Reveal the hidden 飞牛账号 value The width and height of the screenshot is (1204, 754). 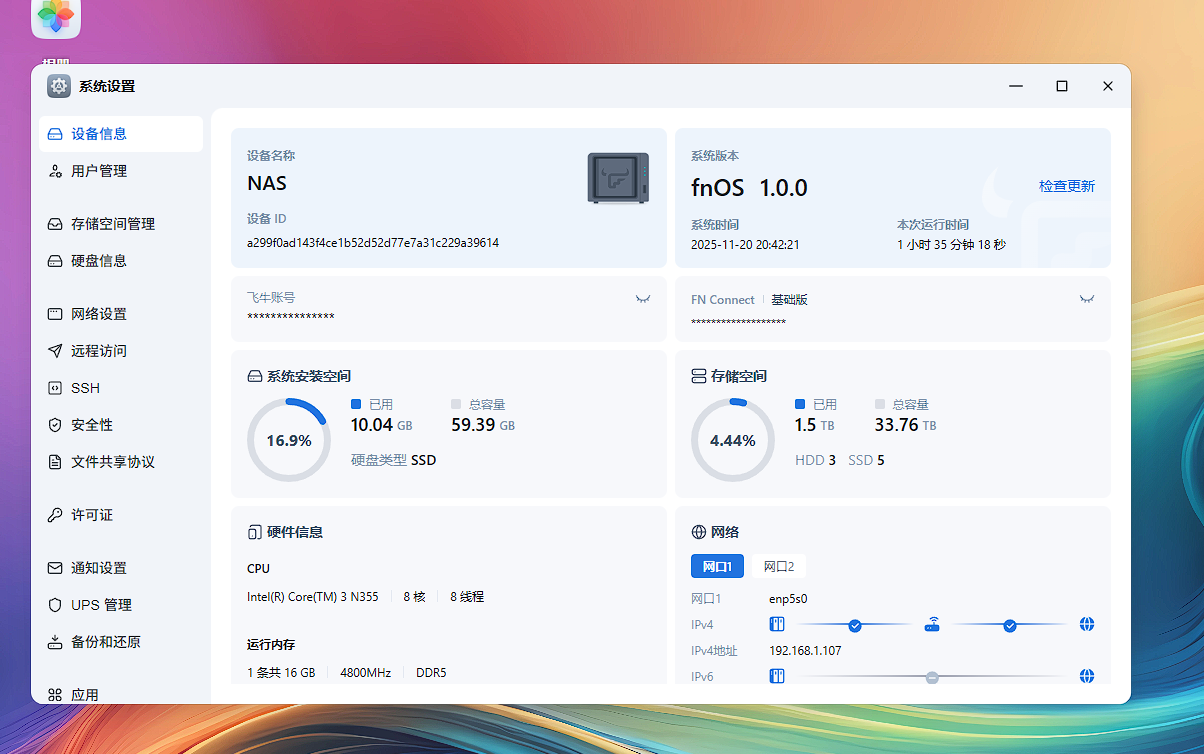pyautogui.click(x=643, y=299)
